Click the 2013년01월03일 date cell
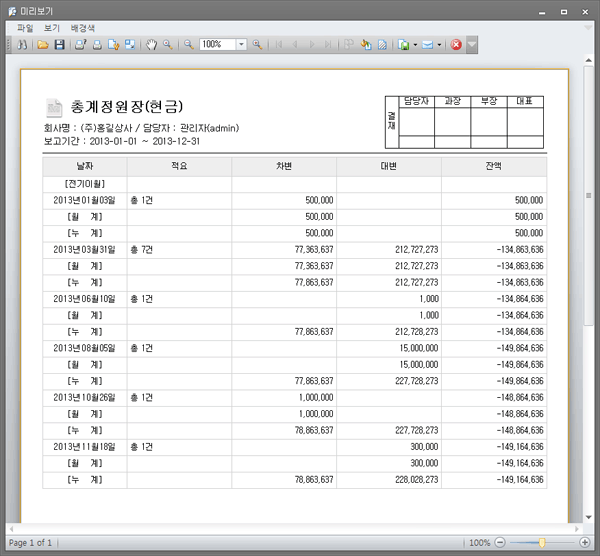The height and width of the screenshot is (556, 600). click(x=85, y=201)
